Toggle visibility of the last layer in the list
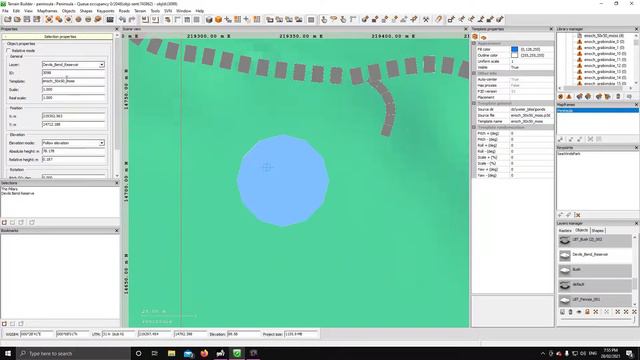640x360 pixels. [x=565, y=300]
